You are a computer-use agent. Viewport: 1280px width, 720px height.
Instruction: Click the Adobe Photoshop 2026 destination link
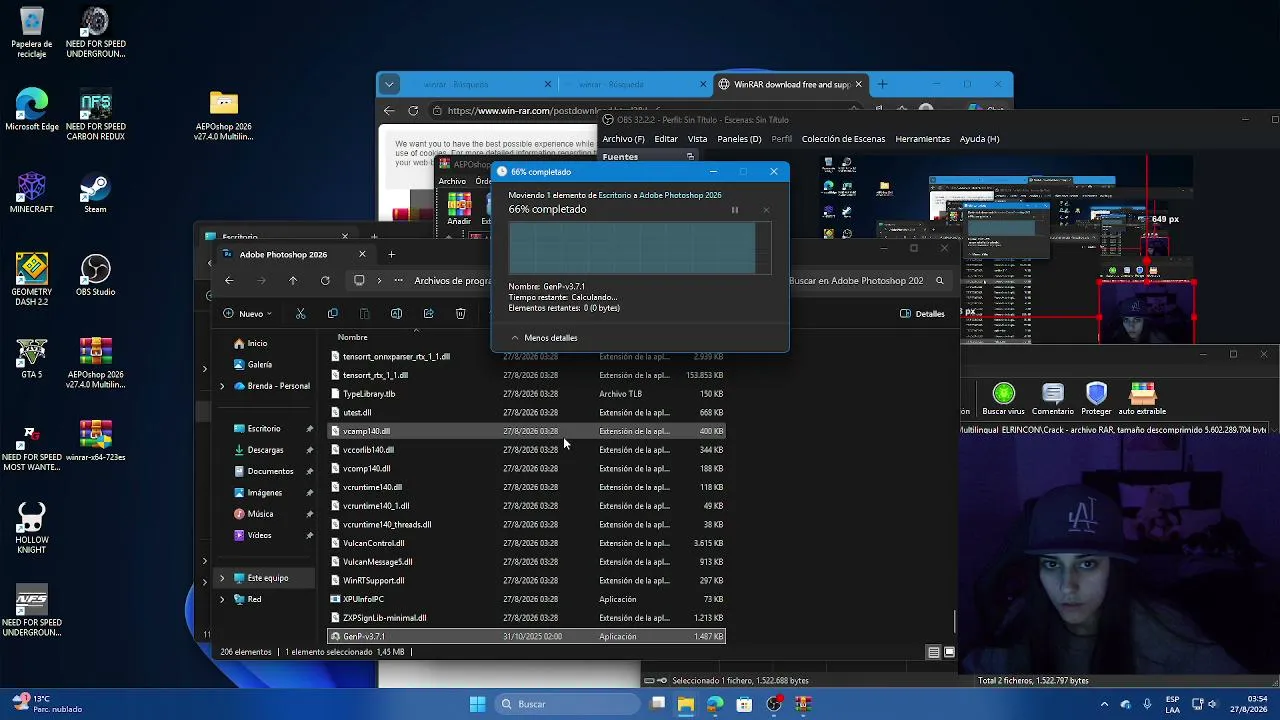[x=680, y=195]
